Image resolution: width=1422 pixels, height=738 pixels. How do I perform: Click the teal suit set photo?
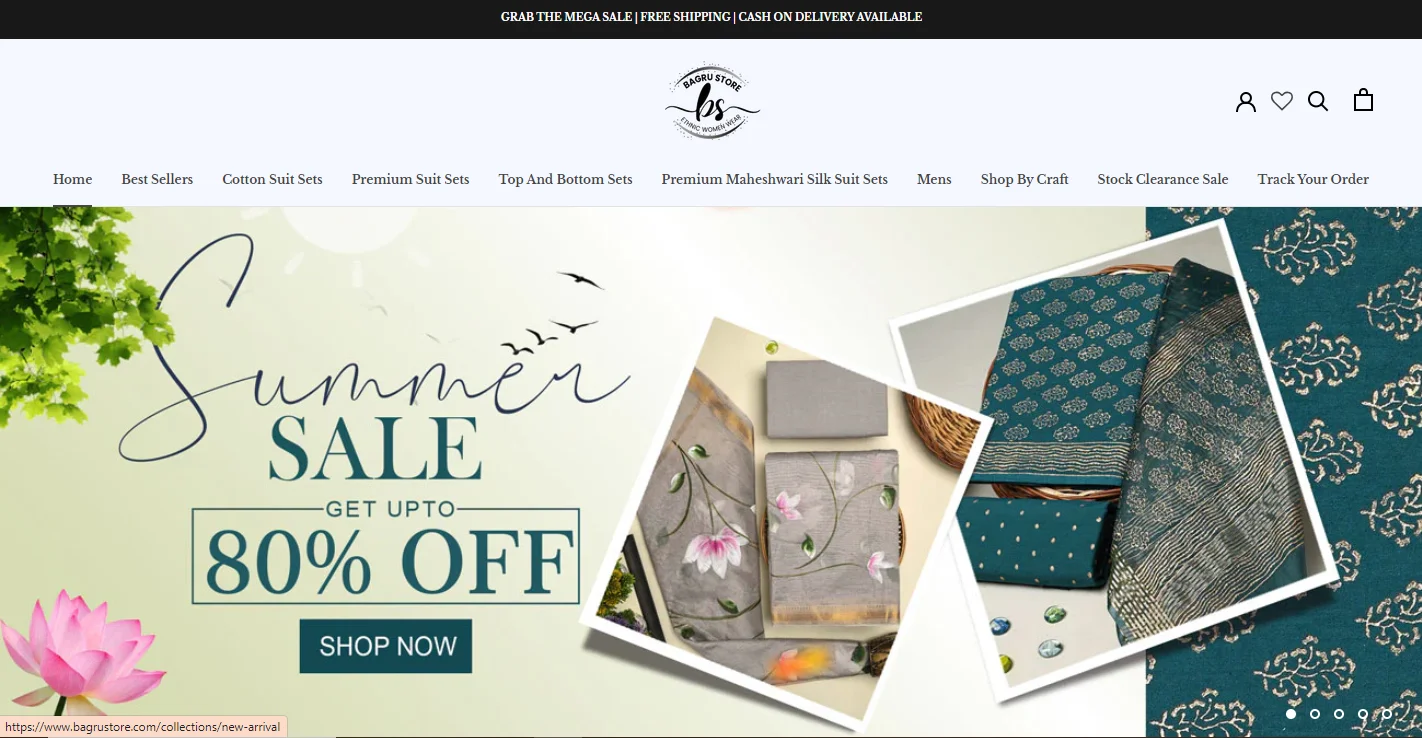tap(1115, 455)
